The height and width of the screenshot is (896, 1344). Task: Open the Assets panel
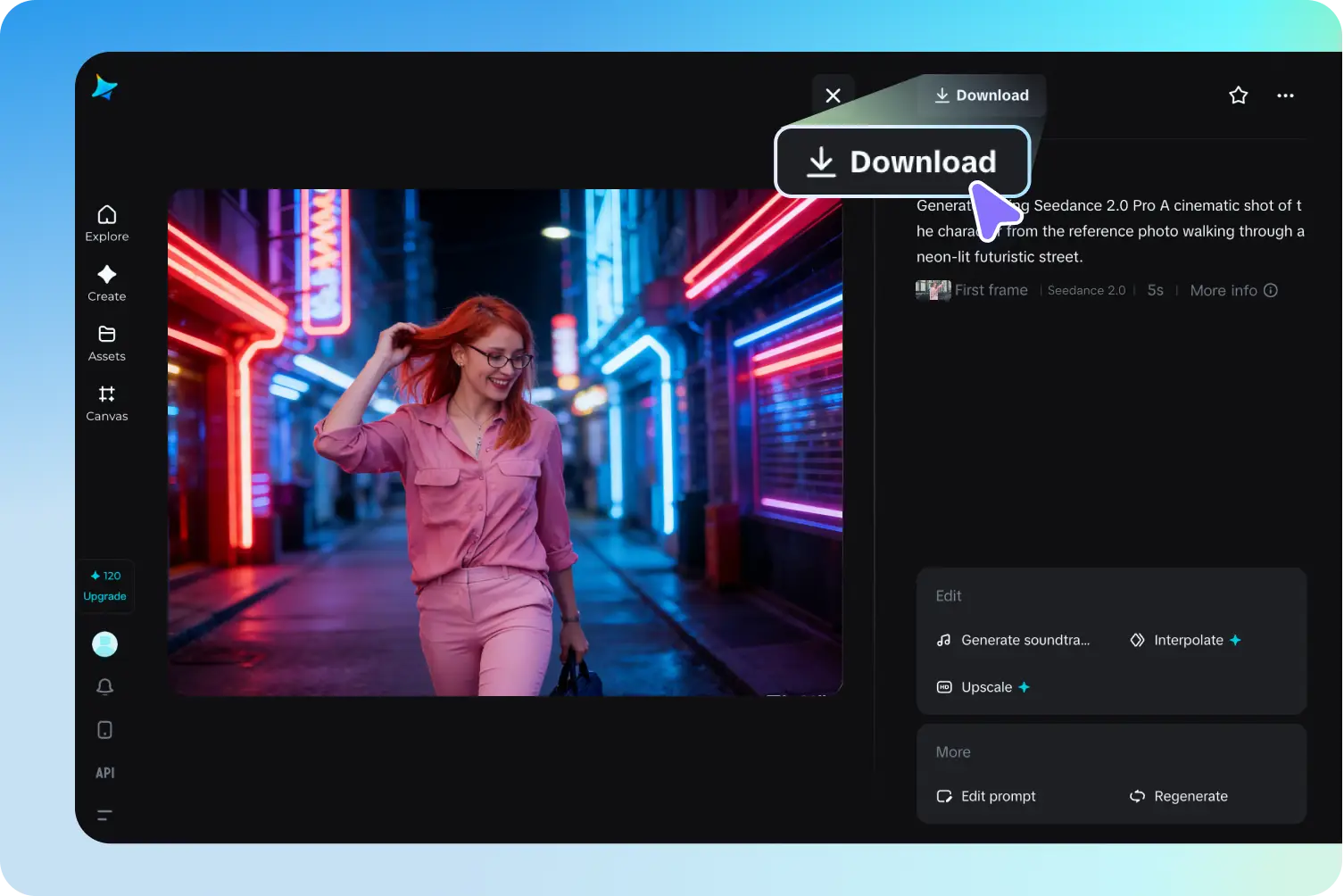coord(106,343)
